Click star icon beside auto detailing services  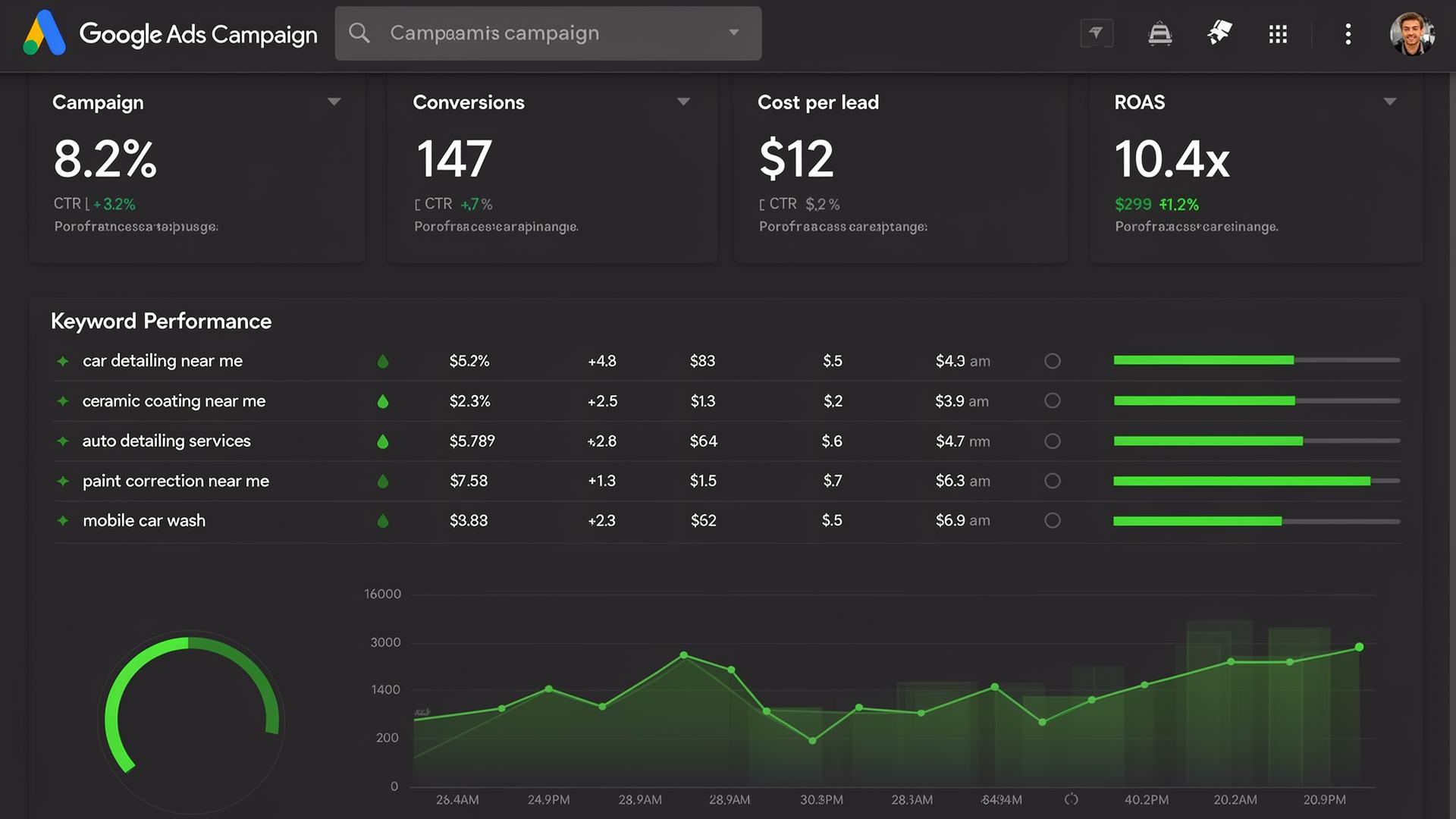tap(63, 441)
